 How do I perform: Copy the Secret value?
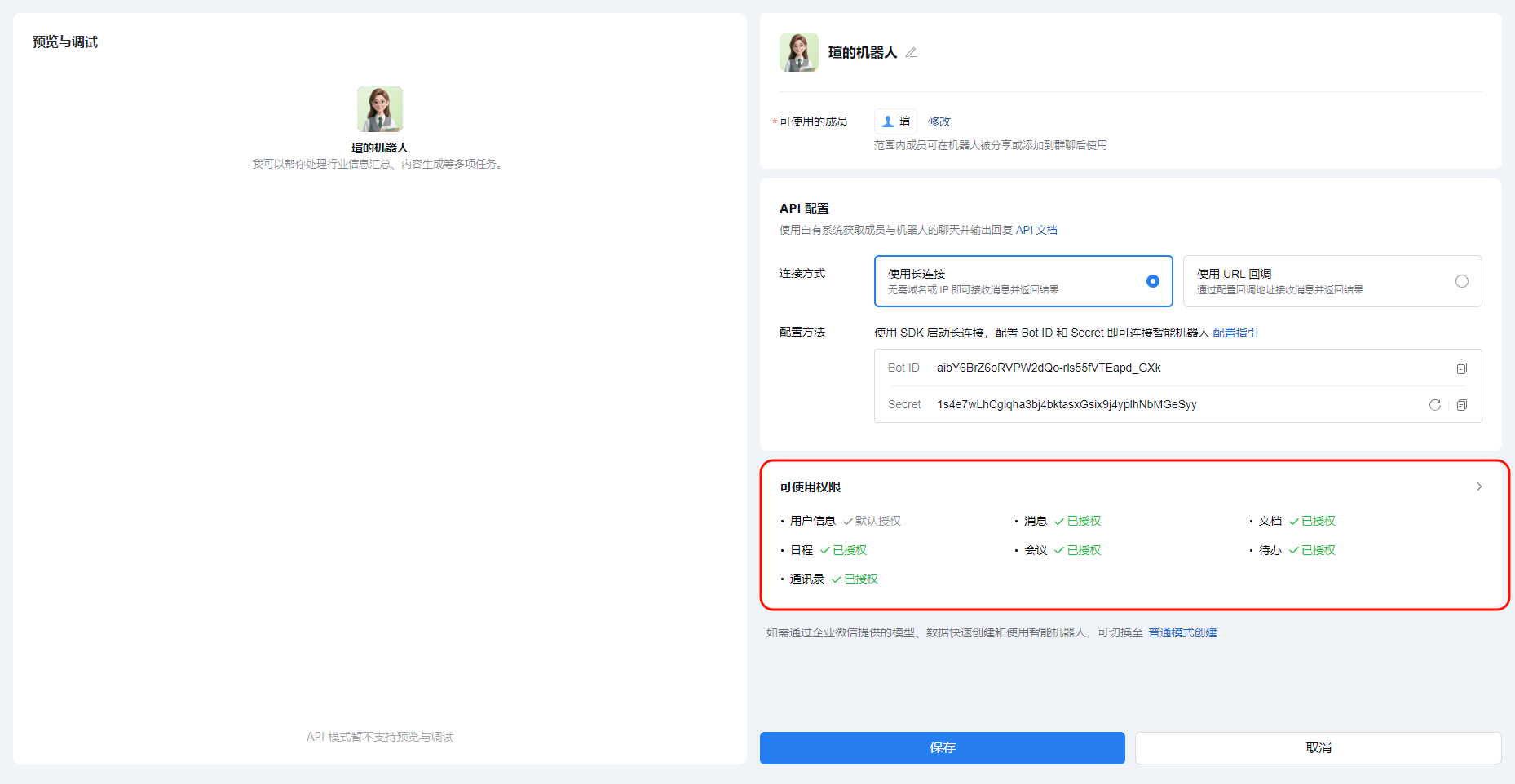[x=1461, y=405]
